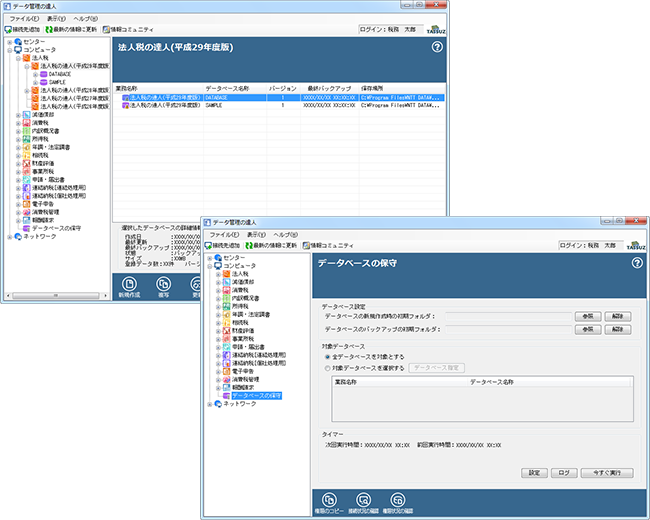Select ネットワーク globe icon in front window tree
650x520 pixels.
pos(218,404)
